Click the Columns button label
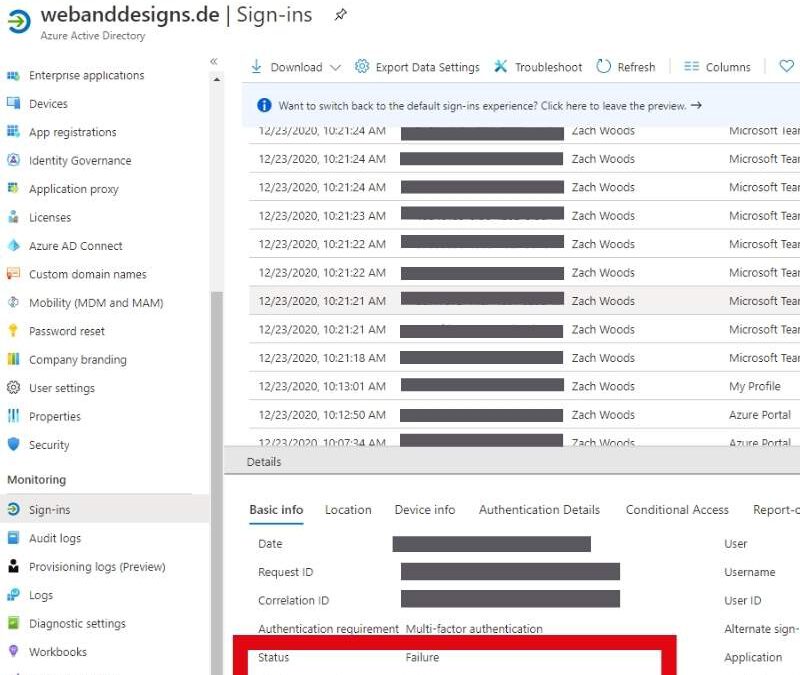The height and width of the screenshot is (675, 800). coord(728,67)
